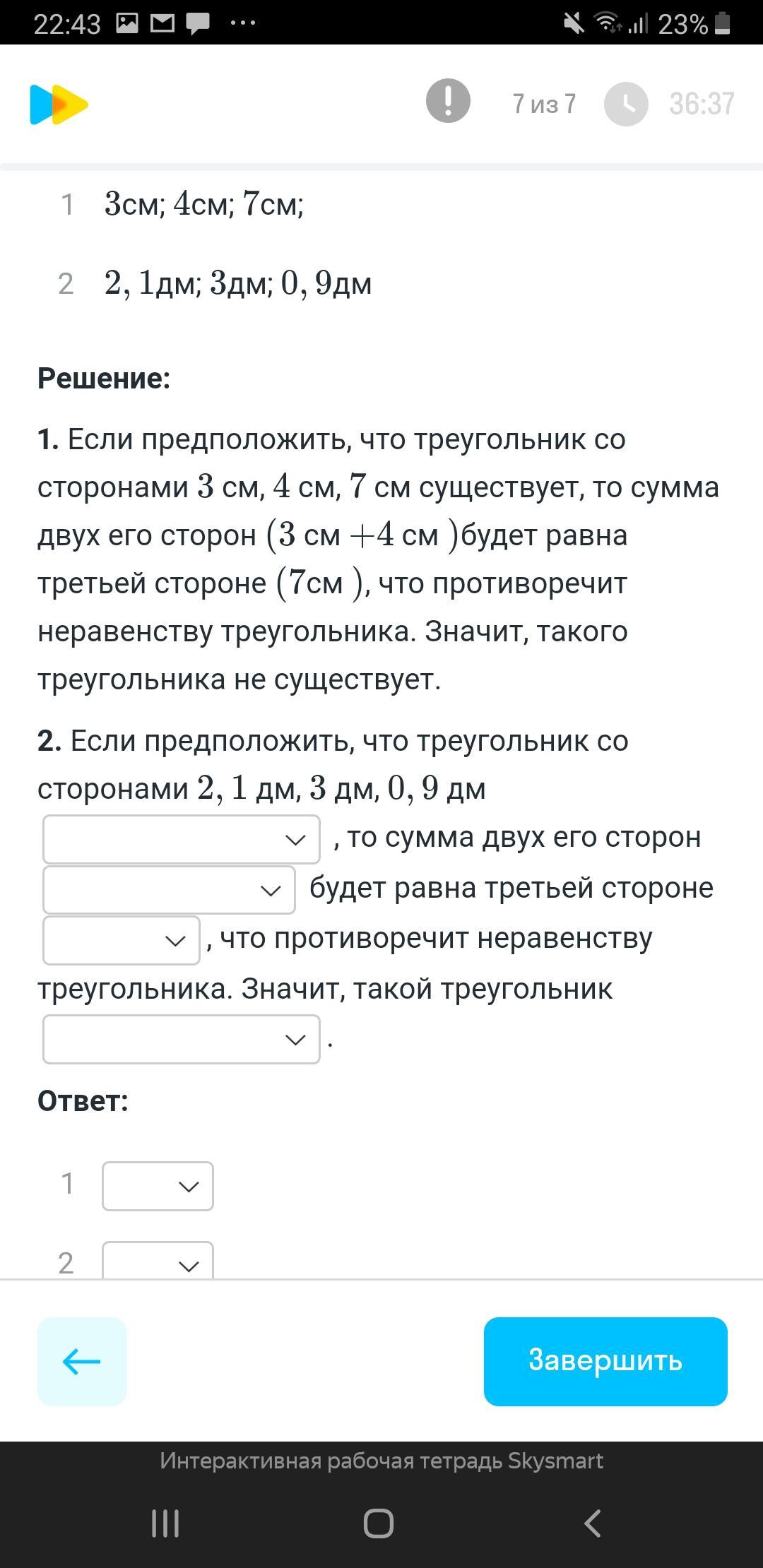Screen dimensions: 763x1568
Task: Open dropdown after "Значит, такой треугольник"
Action: 182,1039
